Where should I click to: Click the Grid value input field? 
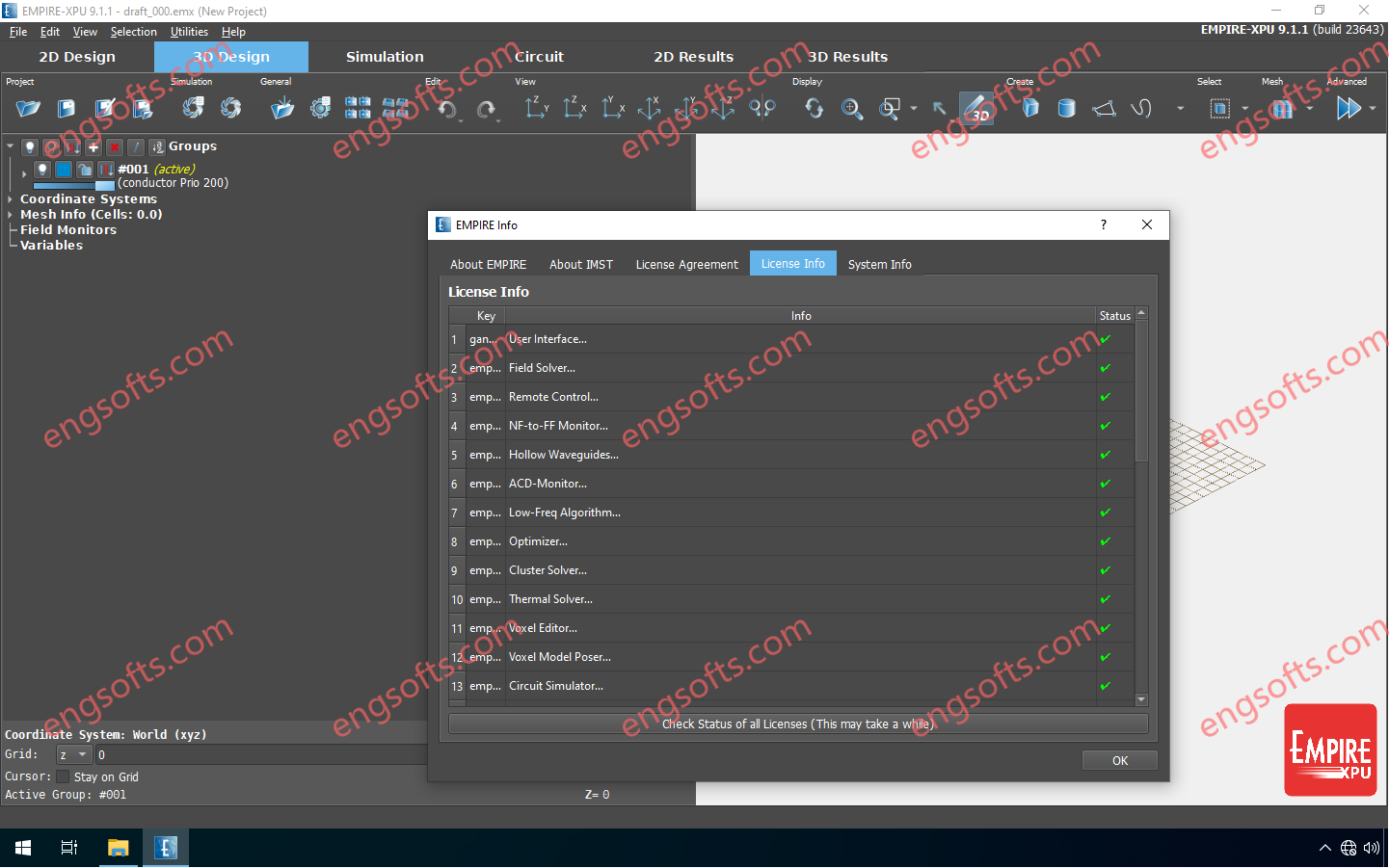260,754
